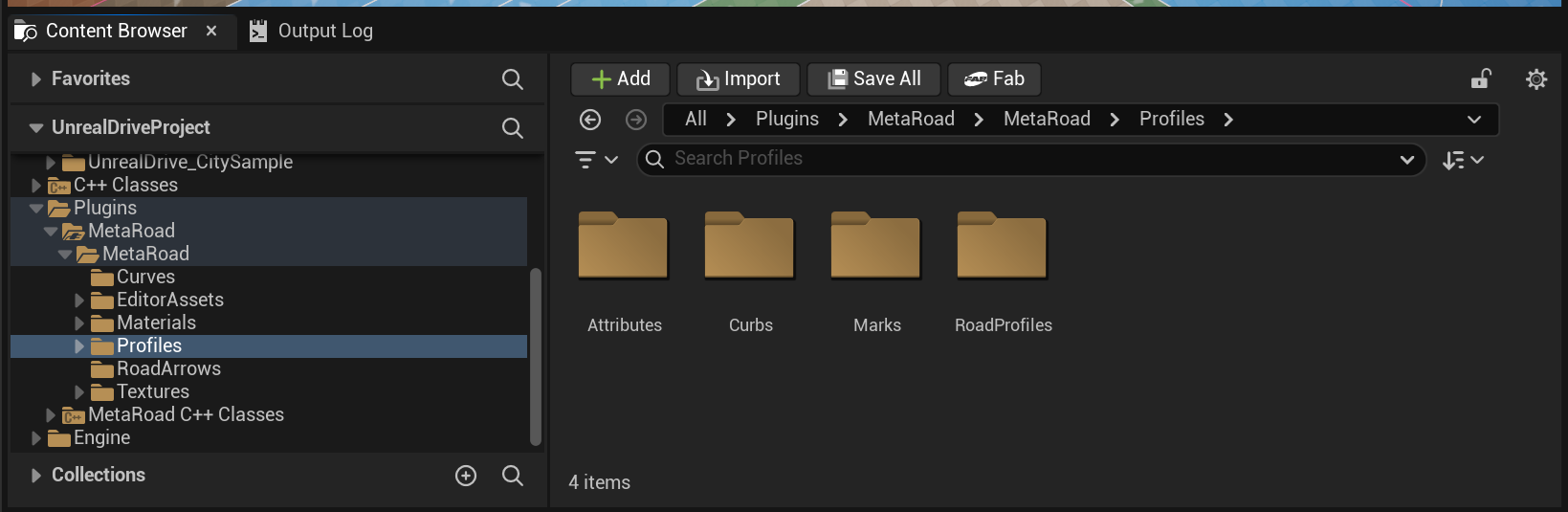Open chevron after All in breadcrumb
Screen dimensions: 1568x512
[731, 120]
